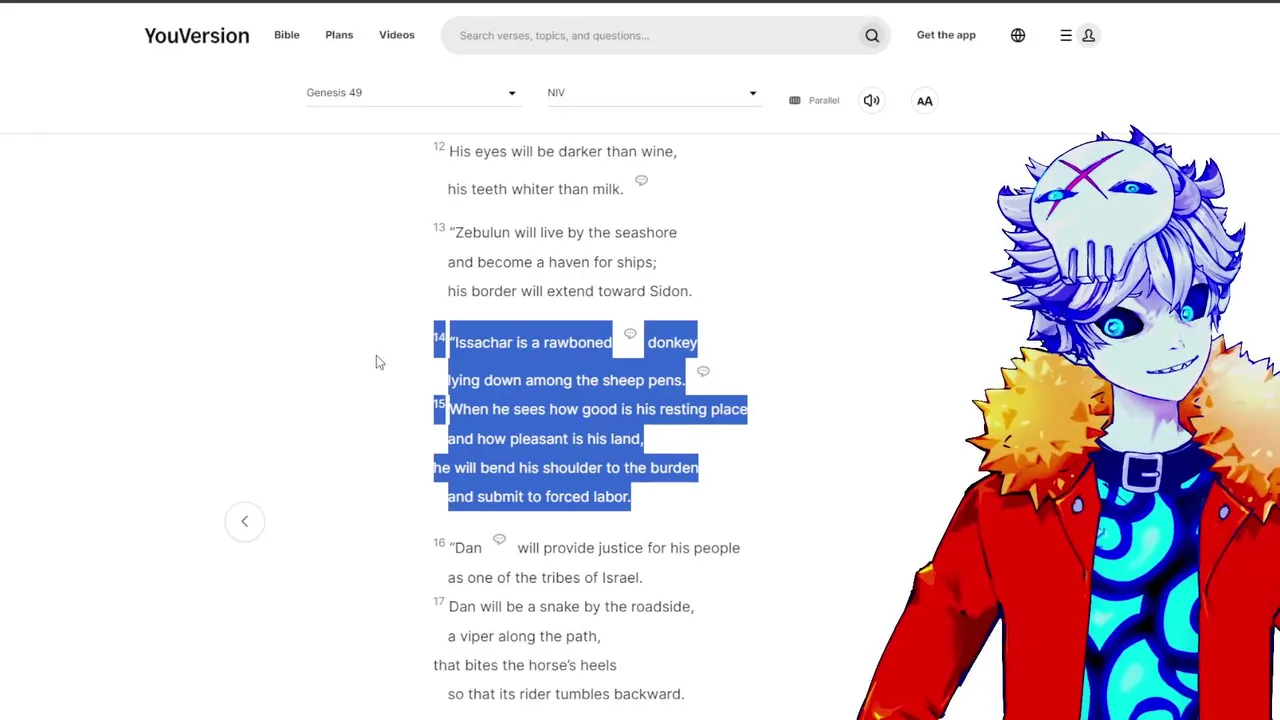The height and width of the screenshot is (720, 1280).
Task: Click line 'so that its rider tumbles backward.'
Action: [x=566, y=694]
